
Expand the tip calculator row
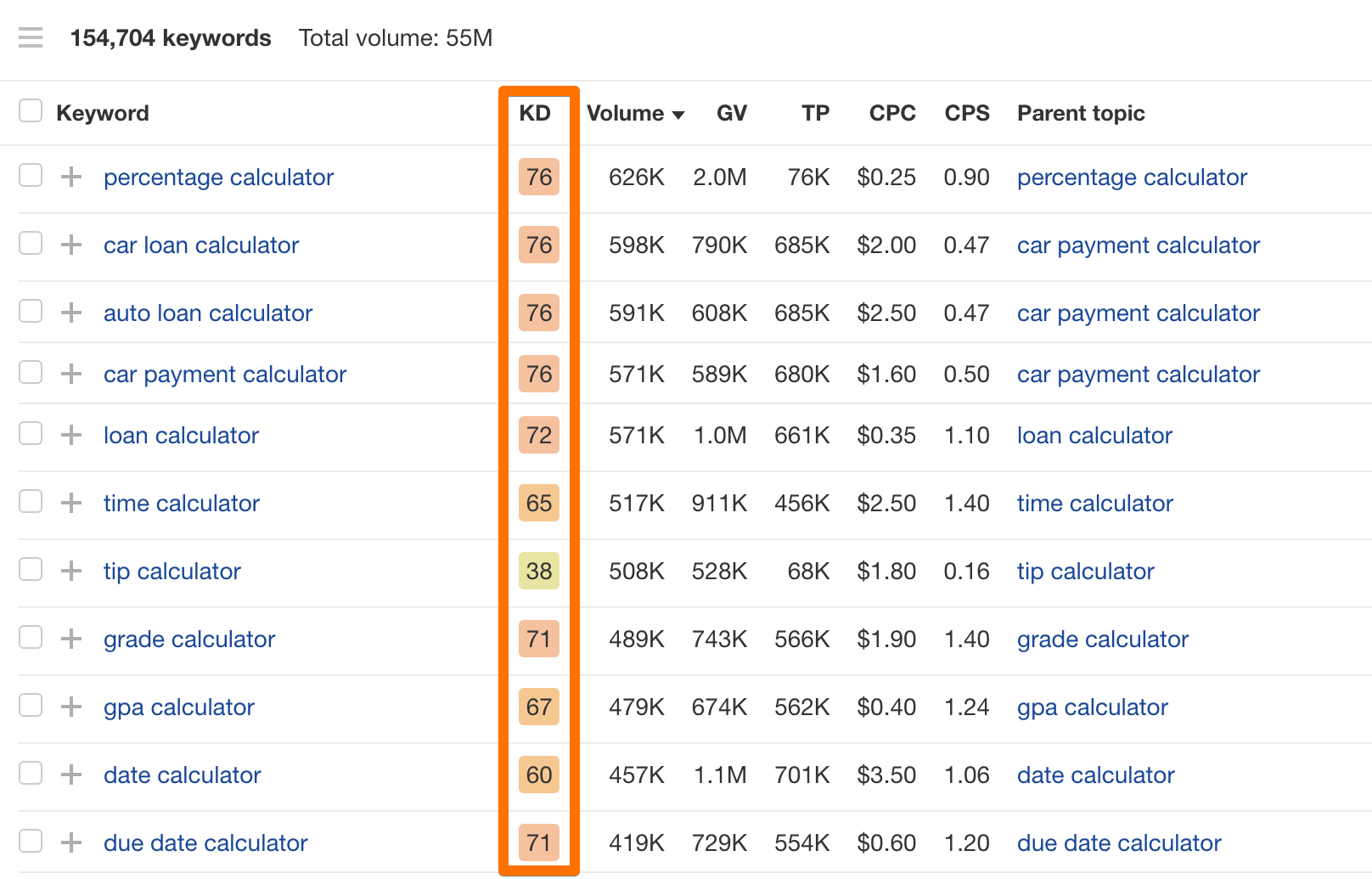pyautogui.click(x=70, y=571)
